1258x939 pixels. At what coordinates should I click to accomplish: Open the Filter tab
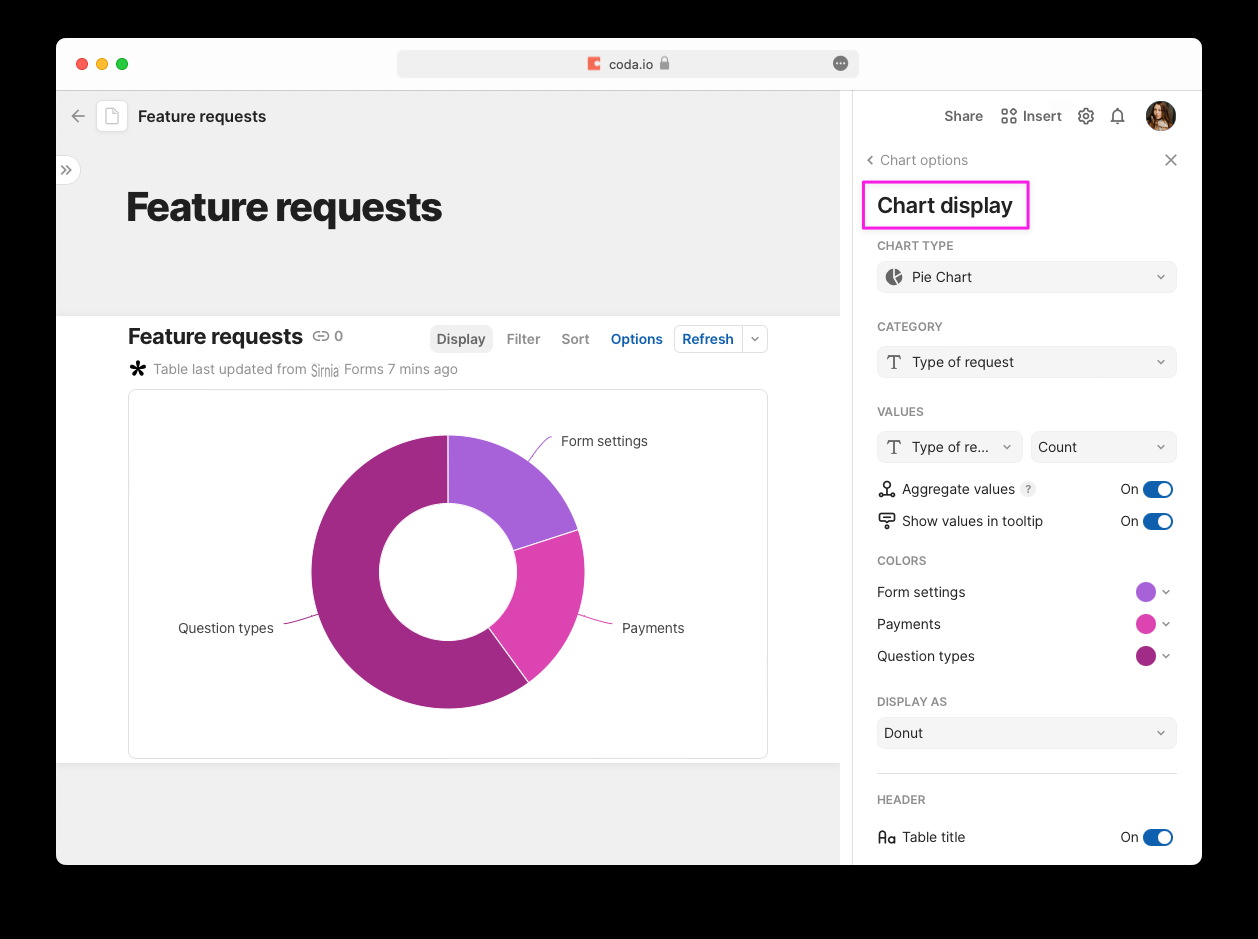[x=523, y=339]
